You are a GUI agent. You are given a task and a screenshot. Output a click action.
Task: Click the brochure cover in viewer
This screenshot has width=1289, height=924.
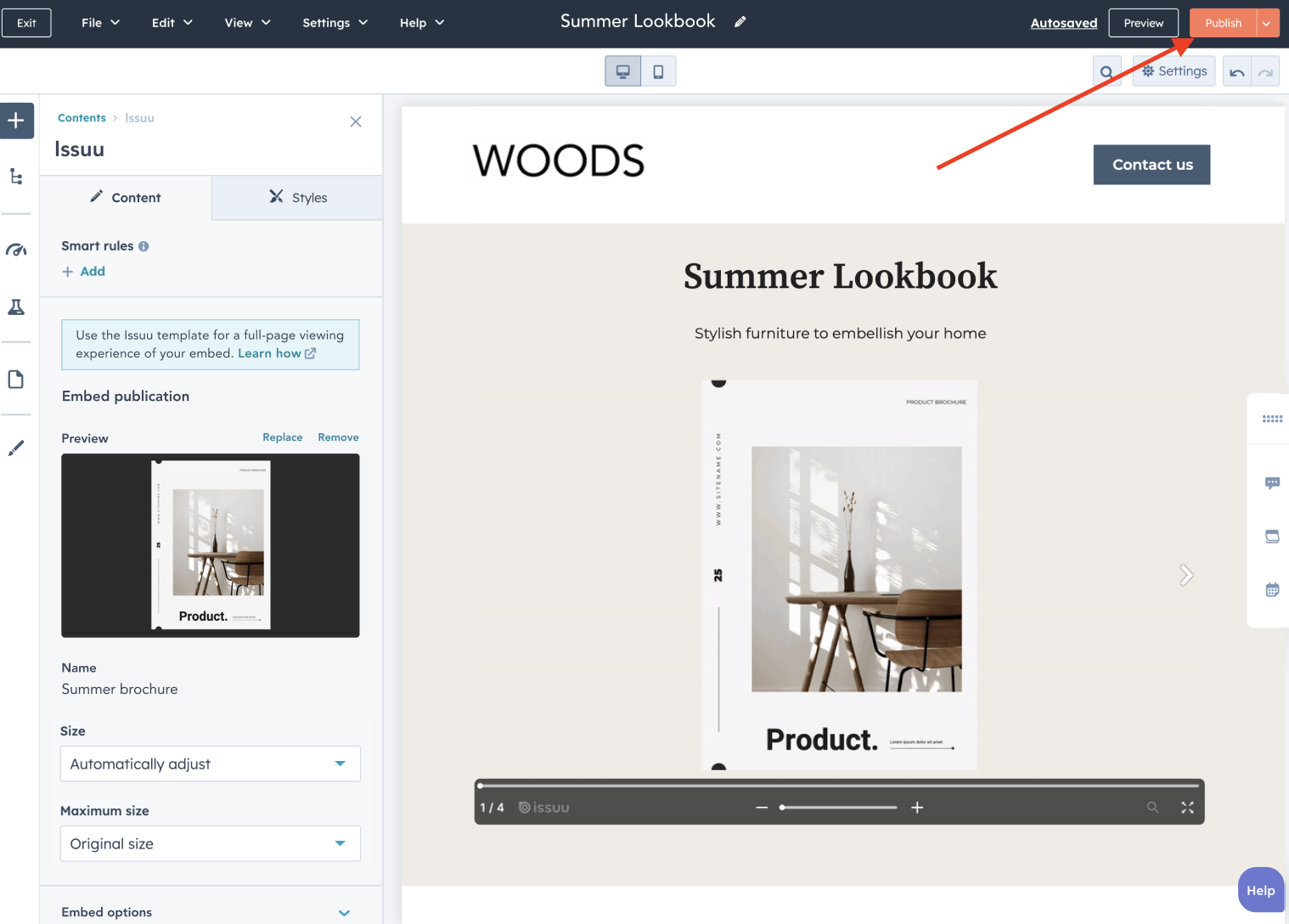839,575
